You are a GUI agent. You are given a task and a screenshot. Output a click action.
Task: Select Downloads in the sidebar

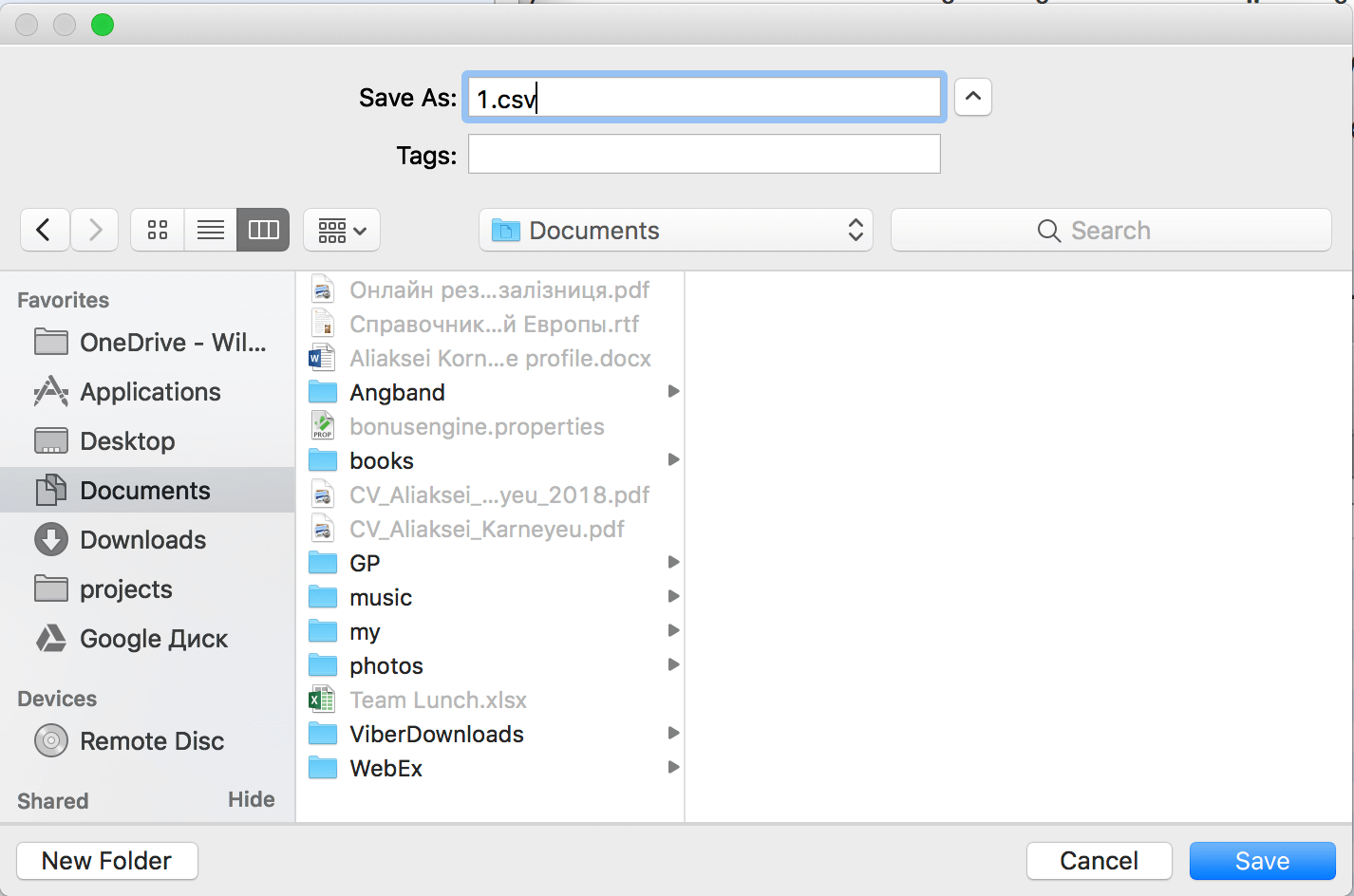click(x=142, y=540)
